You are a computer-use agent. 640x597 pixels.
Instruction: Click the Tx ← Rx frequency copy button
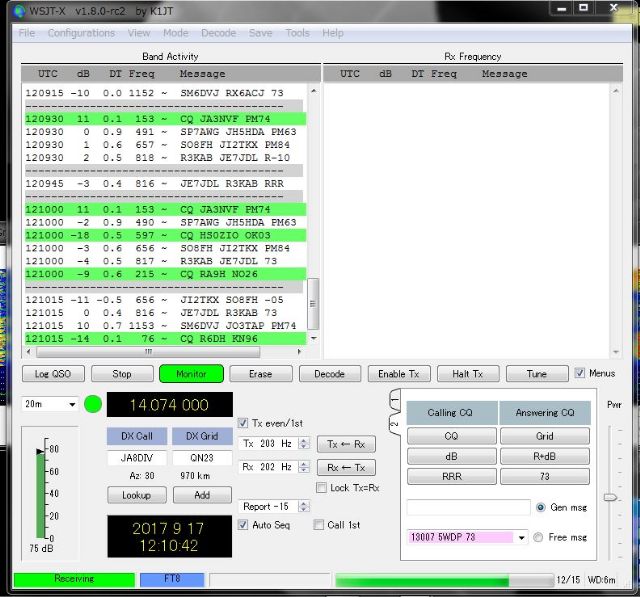pos(345,444)
